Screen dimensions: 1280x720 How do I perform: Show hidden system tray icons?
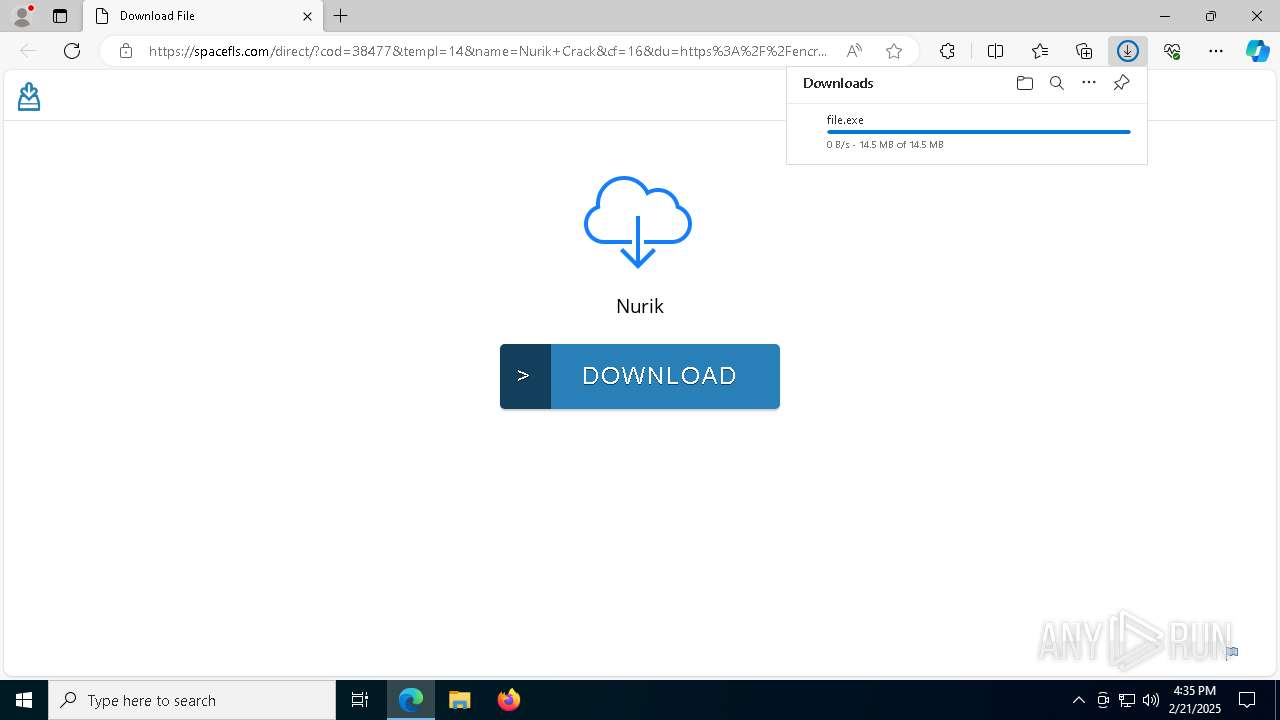click(x=1078, y=700)
